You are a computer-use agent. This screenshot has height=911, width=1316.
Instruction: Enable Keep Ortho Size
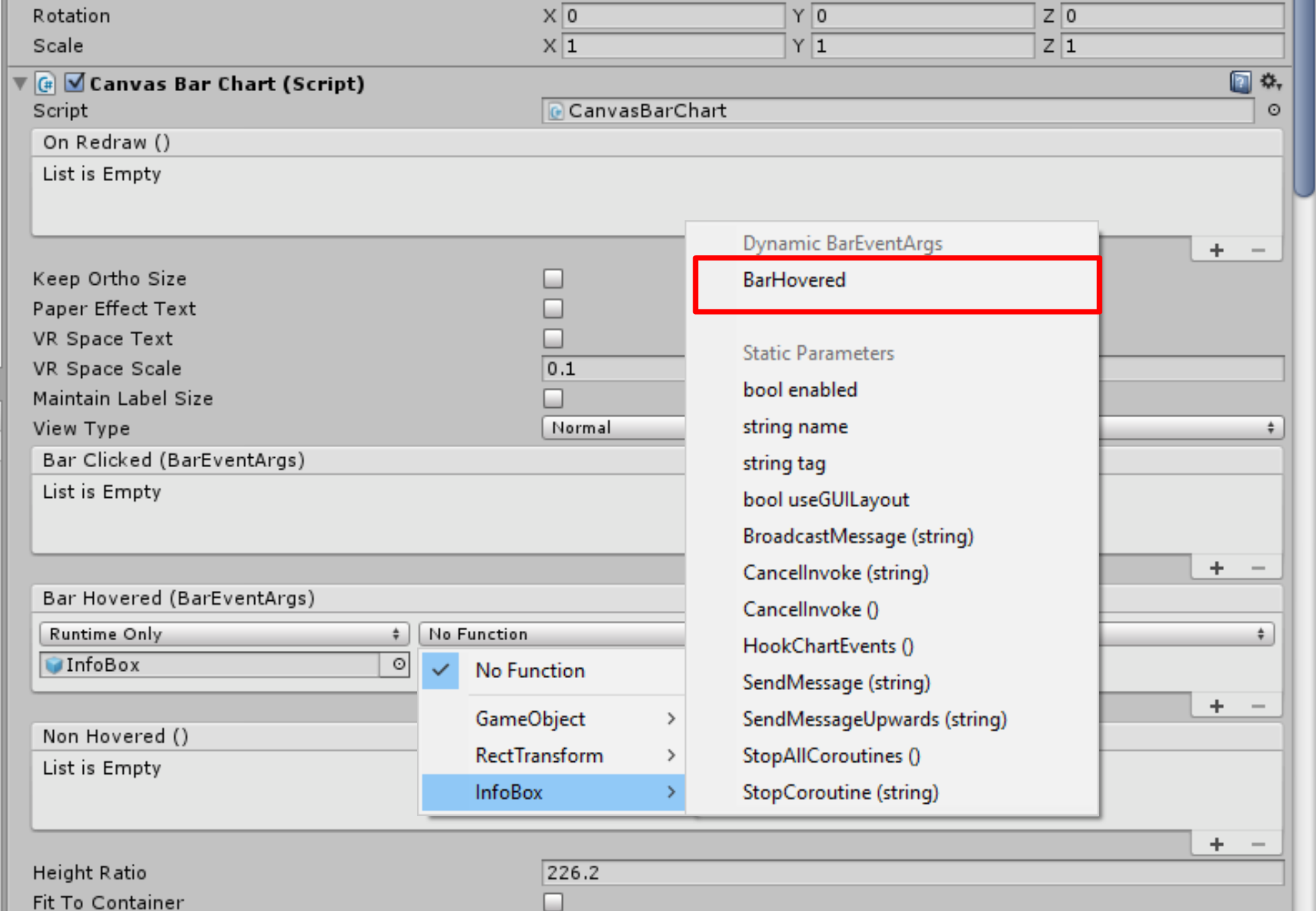[x=553, y=278]
